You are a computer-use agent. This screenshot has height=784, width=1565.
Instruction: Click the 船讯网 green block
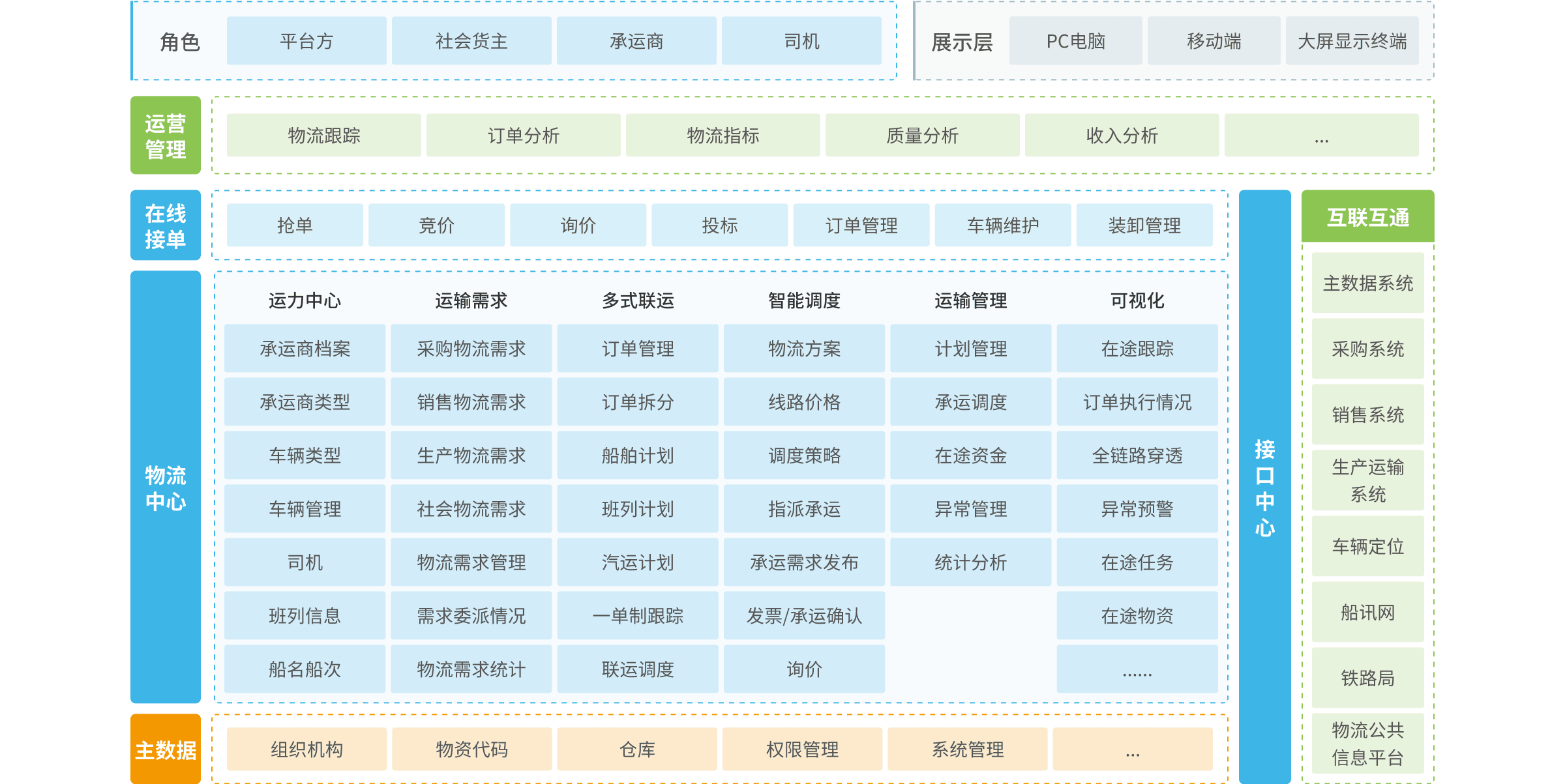1367,612
